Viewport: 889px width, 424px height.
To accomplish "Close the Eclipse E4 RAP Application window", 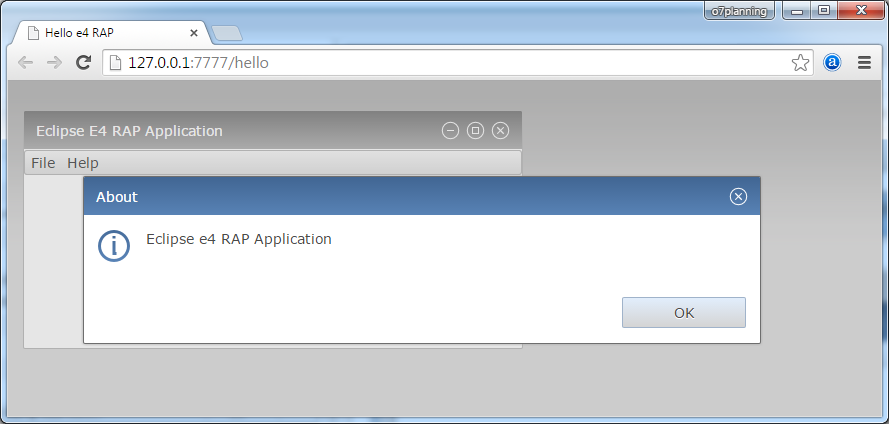I will (500, 131).
